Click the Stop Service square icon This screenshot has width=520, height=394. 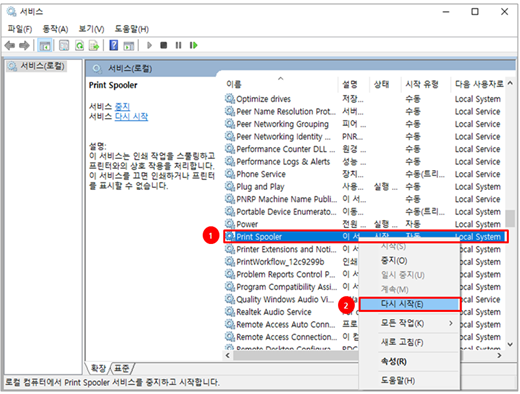[x=163, y=45]
